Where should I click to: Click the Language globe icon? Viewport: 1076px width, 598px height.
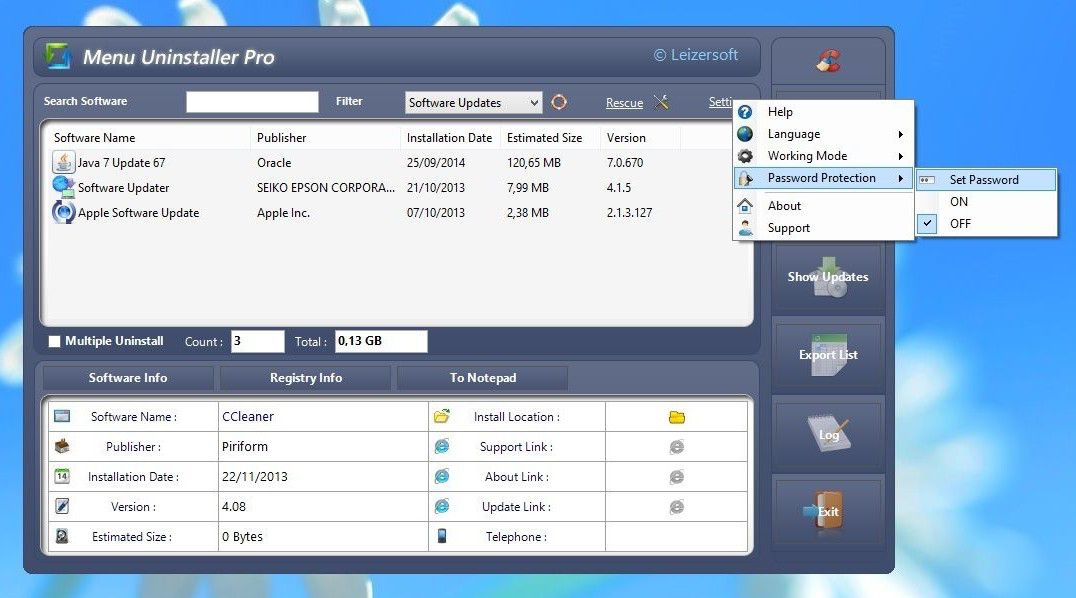coord(745,134)
